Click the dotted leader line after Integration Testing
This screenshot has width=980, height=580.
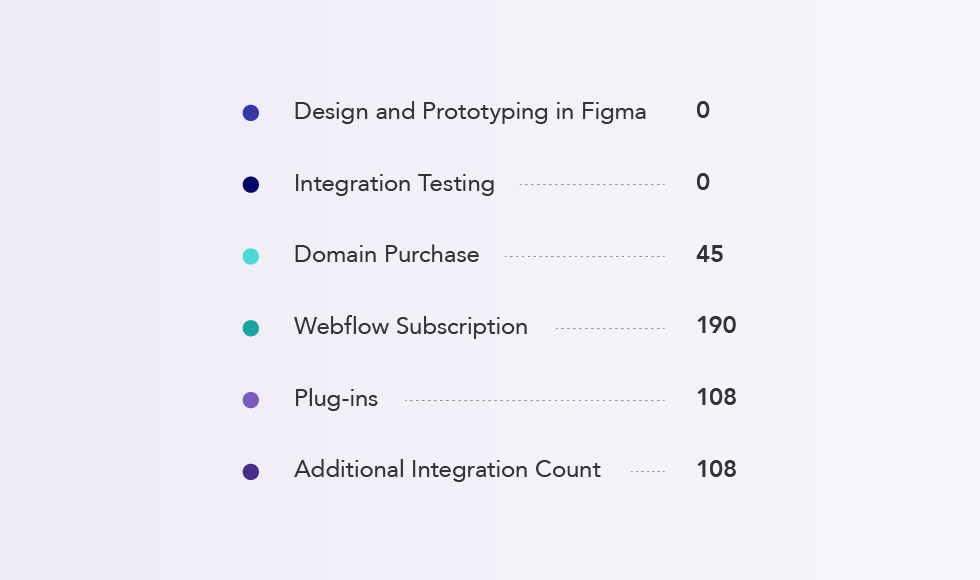pos(592,185)
